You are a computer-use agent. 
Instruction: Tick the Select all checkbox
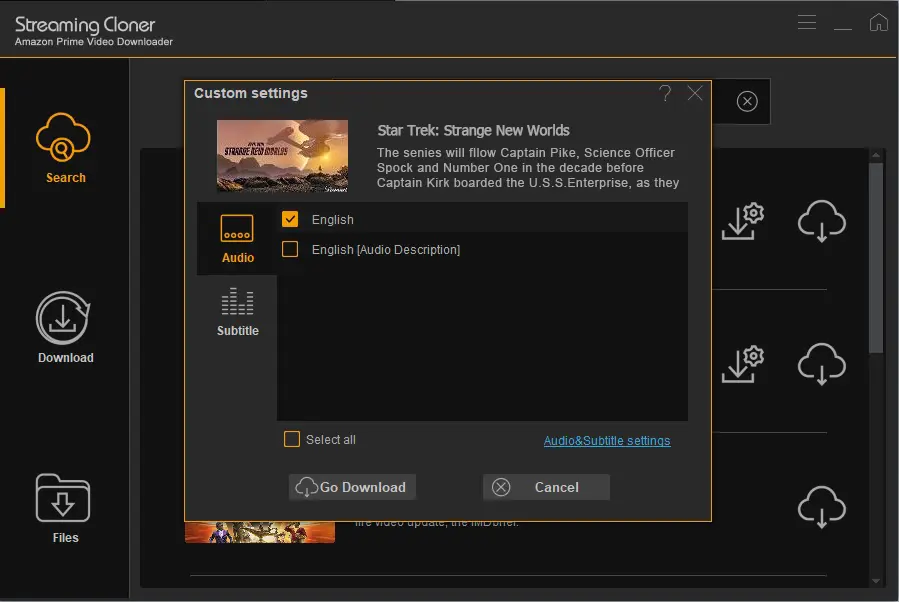(x=292, y=439)
